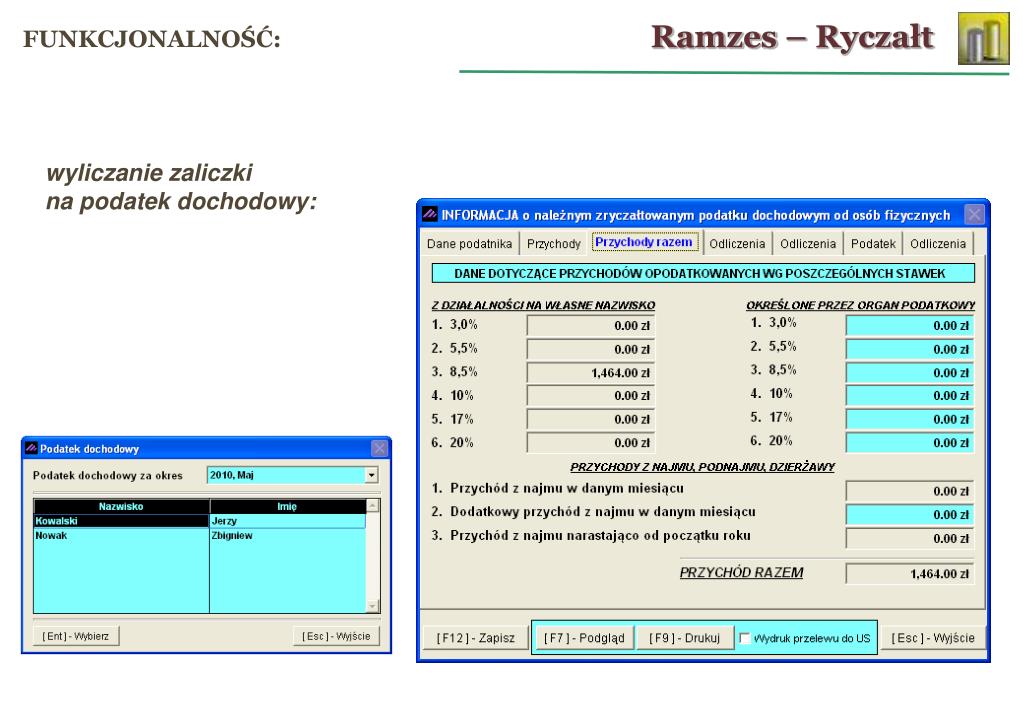Open Odliczenia tab just before Podatek tab
1023x708 pixels.
pyautogui.click(x=808, y=243)
